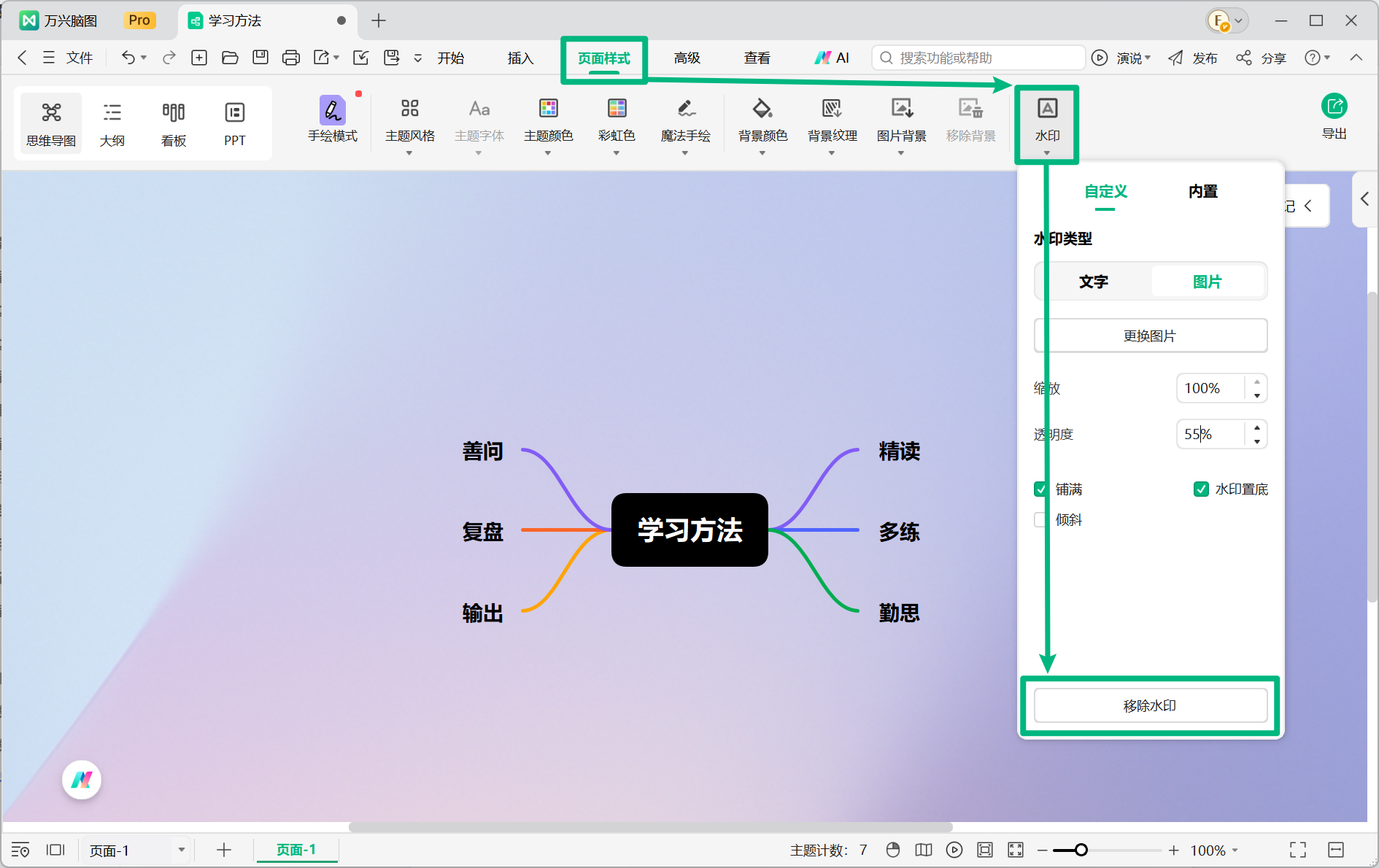Toggle the 水印置底 checkbox

tap(1201, 489)
